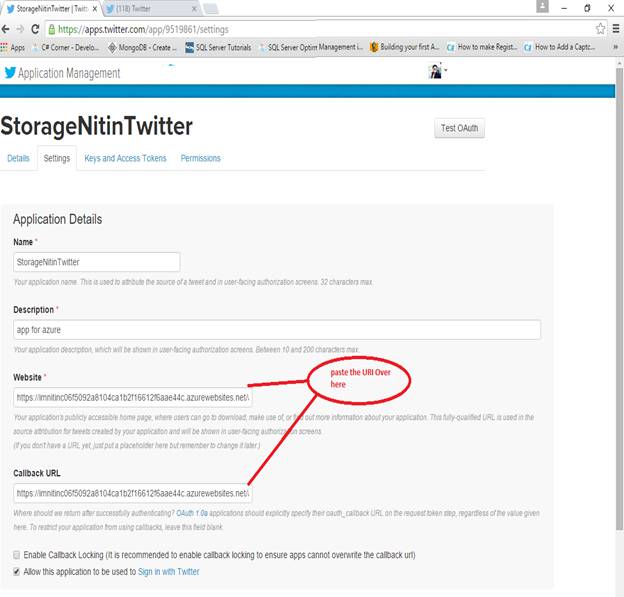Screen dimensions: 624x597
Task: Click the Website URL field
Action: pyautogui.click(x=133, y=398)
